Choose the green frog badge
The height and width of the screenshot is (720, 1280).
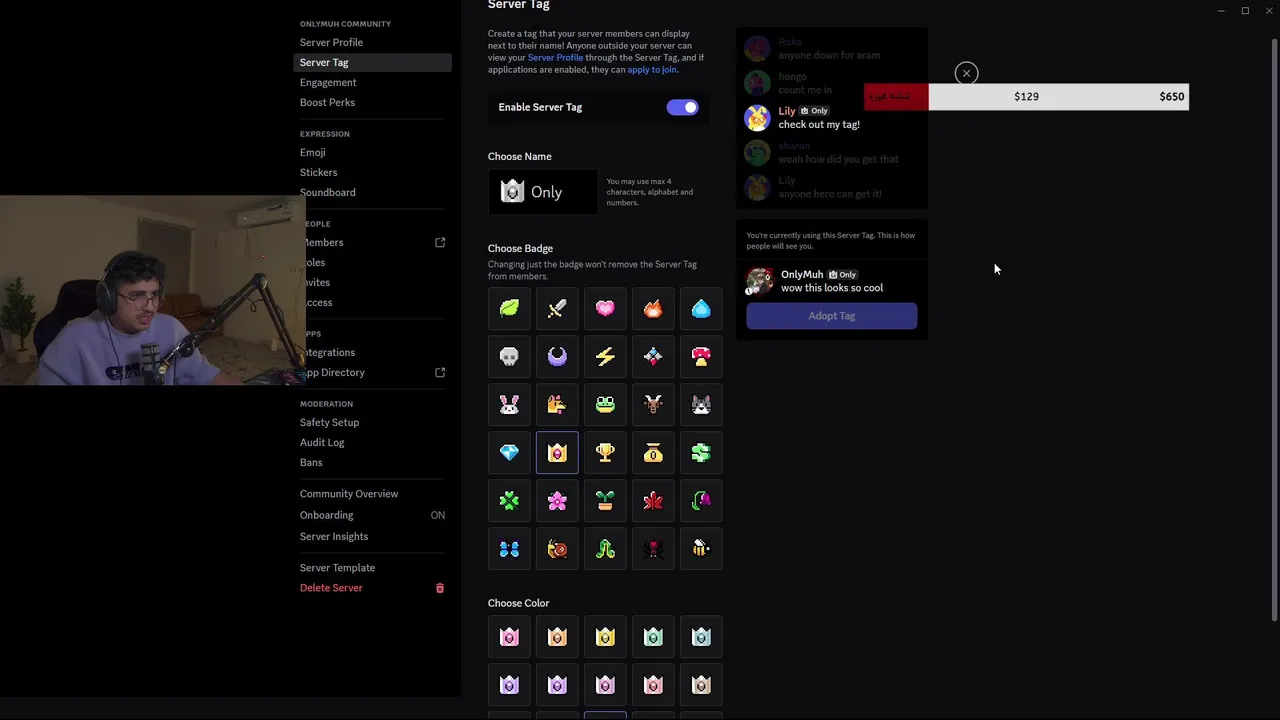[x=605, y=404]
